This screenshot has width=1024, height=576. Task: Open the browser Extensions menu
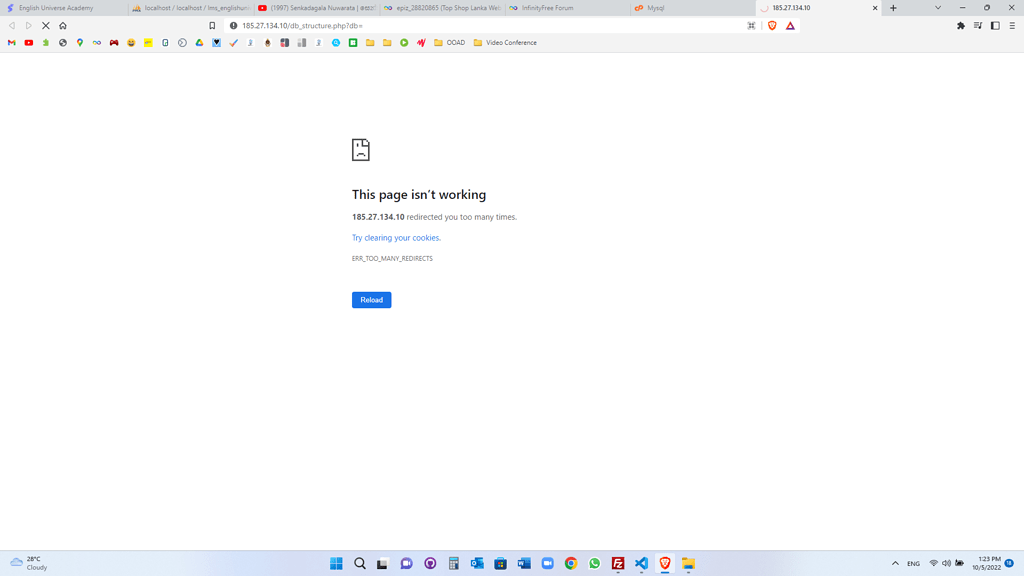tap(960, 26)
